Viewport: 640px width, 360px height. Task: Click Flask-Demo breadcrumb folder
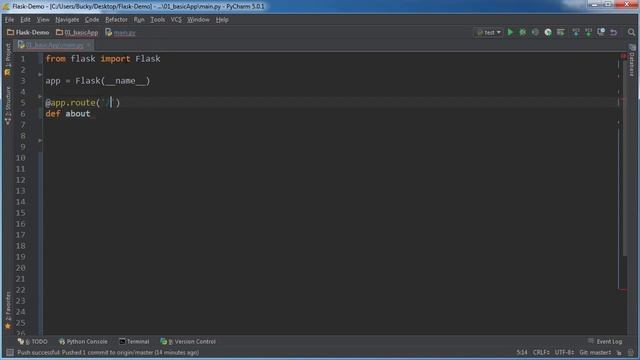coord(28,32)
